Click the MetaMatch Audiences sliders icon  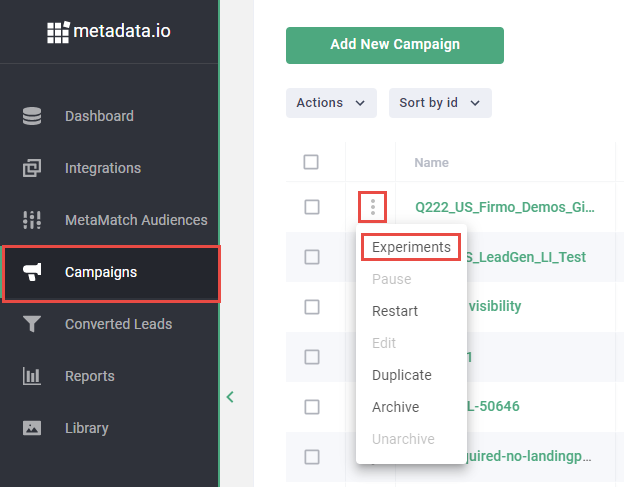[32, 220]
